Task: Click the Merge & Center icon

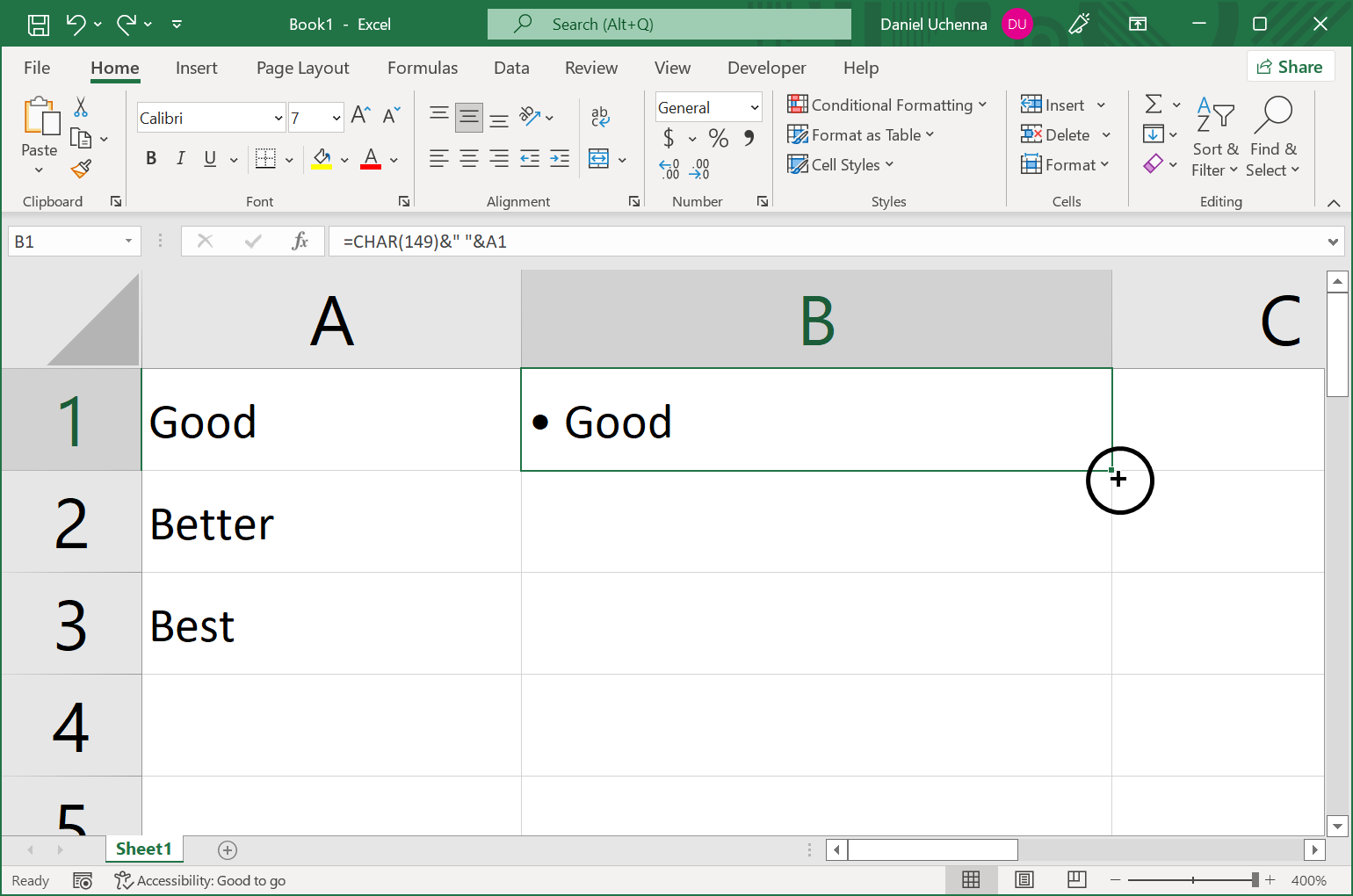Action: [x=599, y=159]
